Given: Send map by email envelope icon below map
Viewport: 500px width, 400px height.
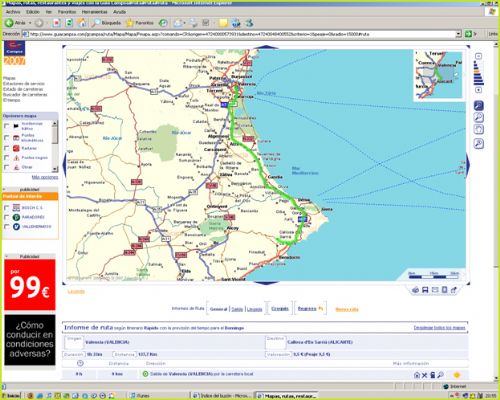Looking at the screenshot, I should pos(435,290).
